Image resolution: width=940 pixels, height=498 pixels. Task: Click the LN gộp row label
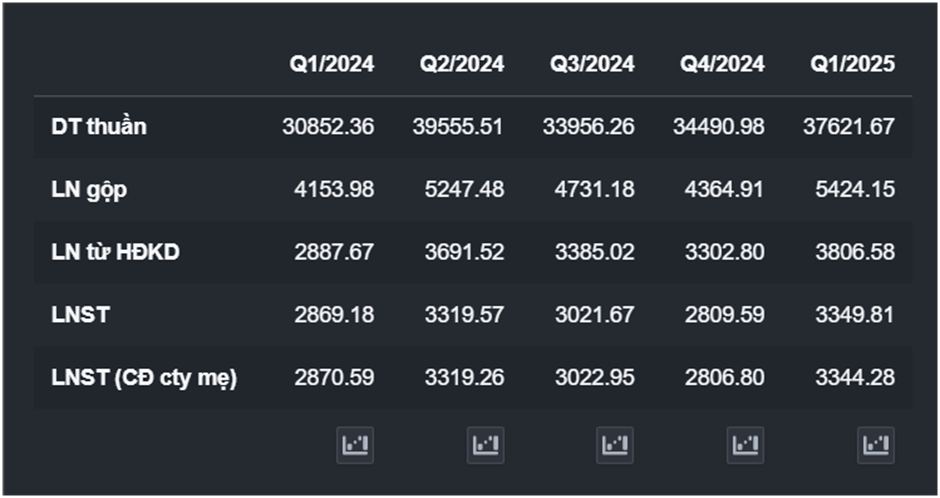89,190
